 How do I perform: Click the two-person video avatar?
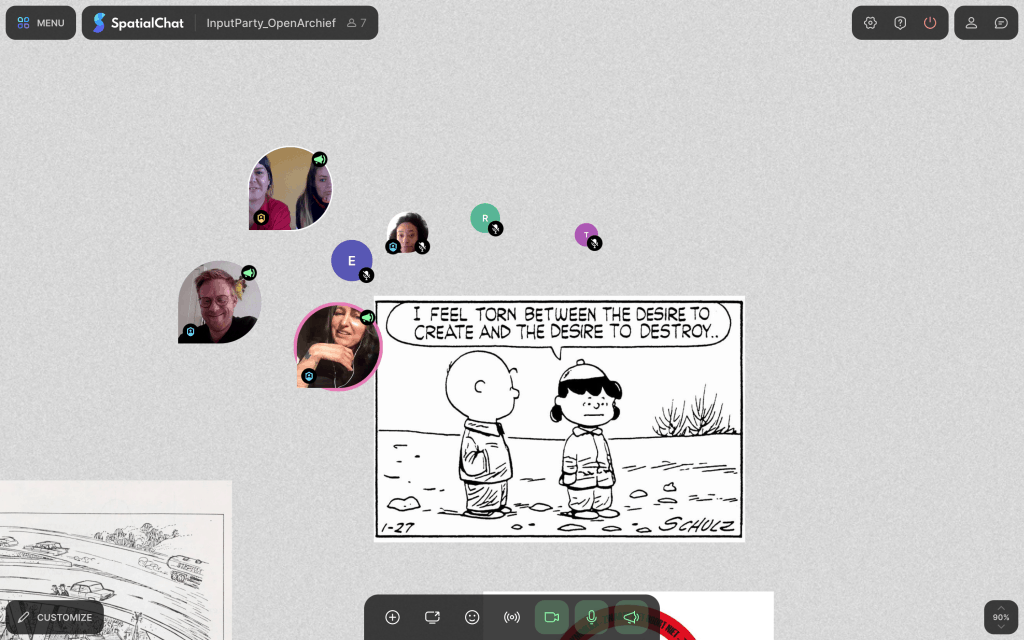pyautogui.click(x=291, y=188)
